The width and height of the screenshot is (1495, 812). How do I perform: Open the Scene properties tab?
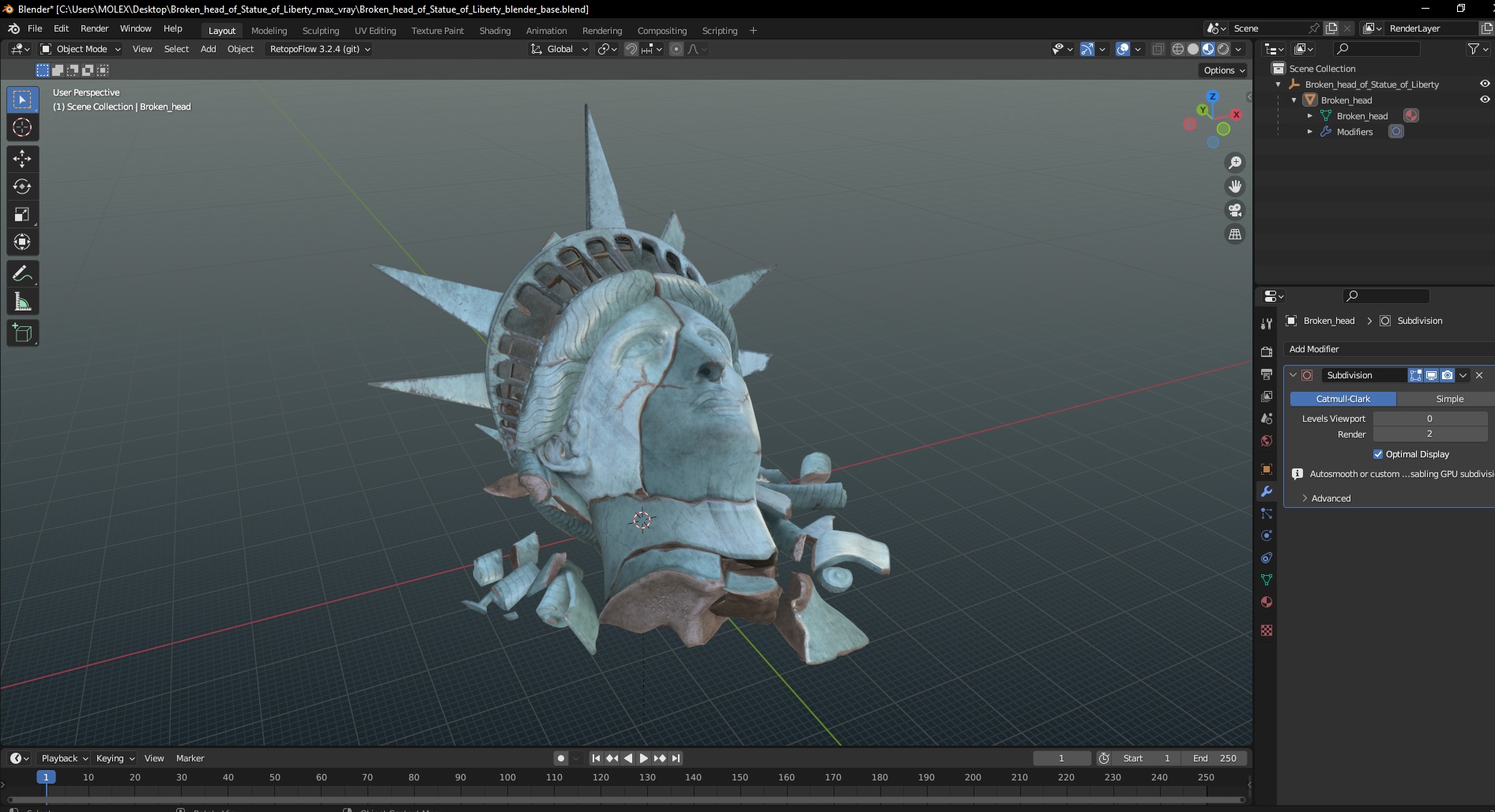pyautogui.click(x=1267, y=418)
